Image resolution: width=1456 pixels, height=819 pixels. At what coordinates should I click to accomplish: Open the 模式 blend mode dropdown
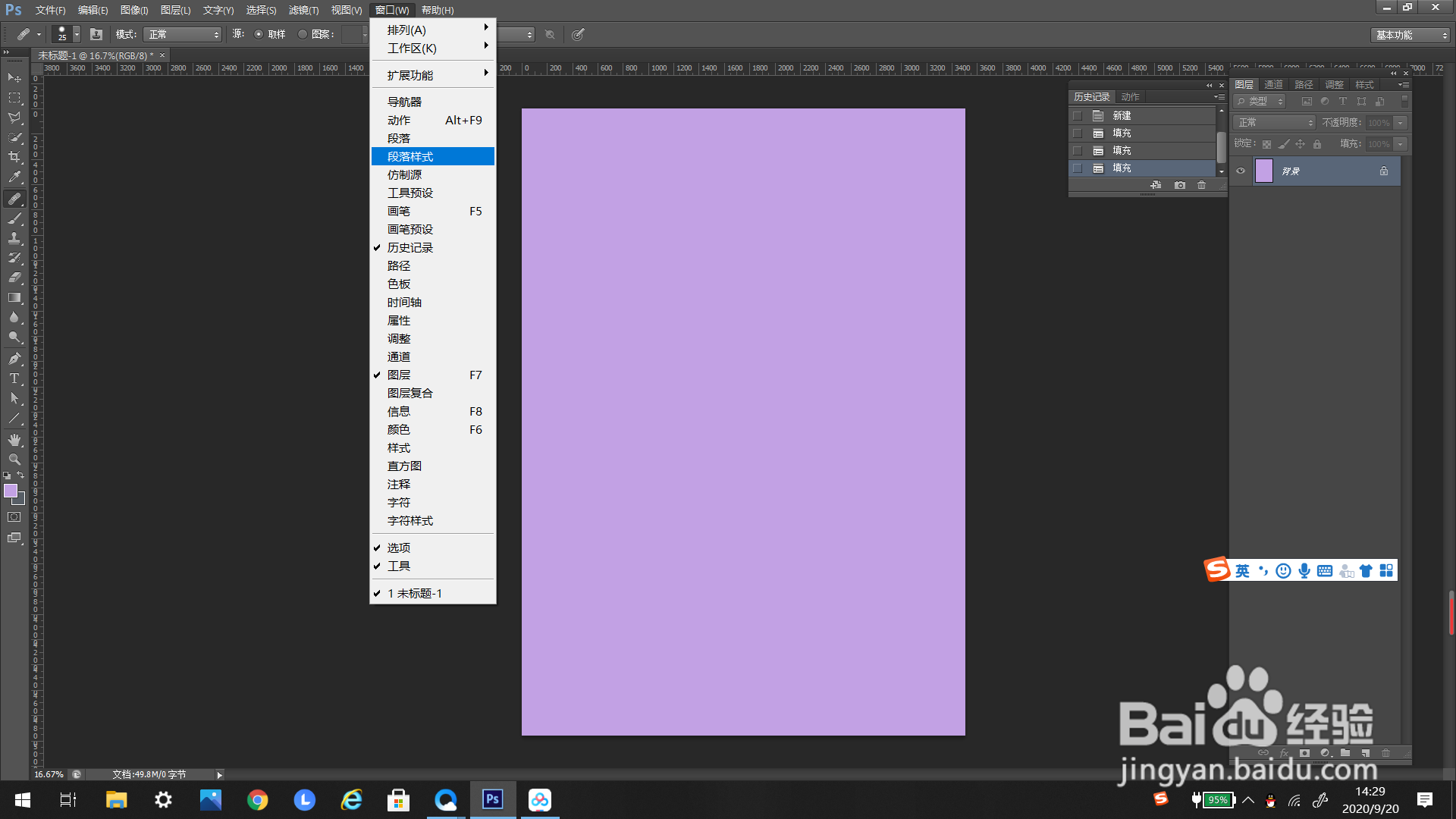click(184, 34)
